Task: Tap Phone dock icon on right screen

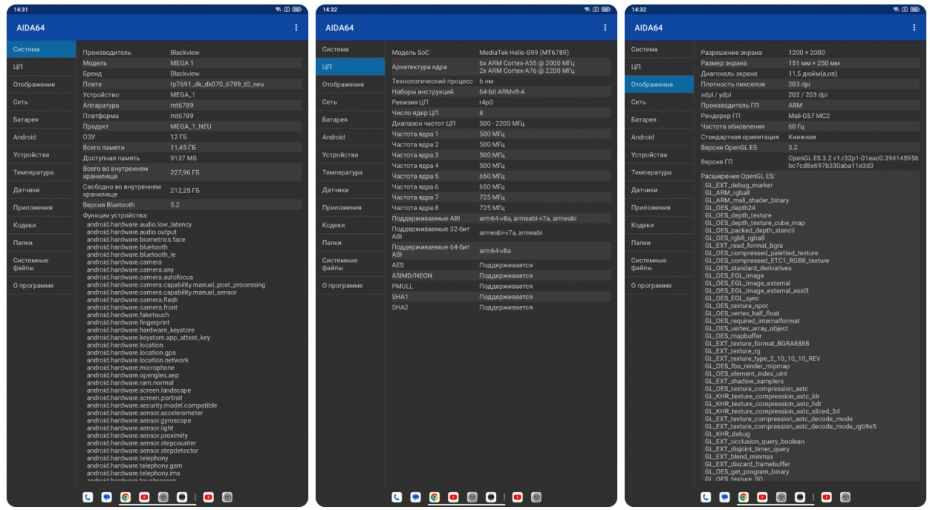Action: pyautogui.click(x=706, y=497)
